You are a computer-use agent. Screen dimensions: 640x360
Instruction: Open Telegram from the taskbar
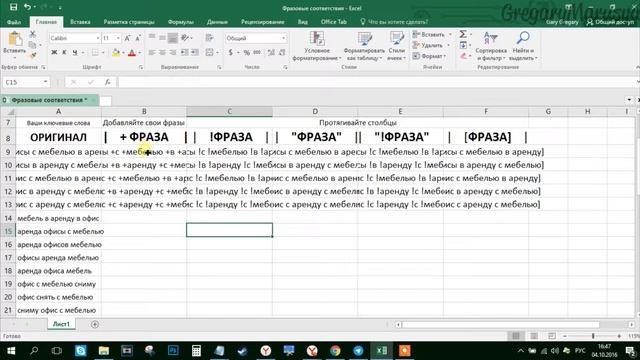click(x=358, y=351)
